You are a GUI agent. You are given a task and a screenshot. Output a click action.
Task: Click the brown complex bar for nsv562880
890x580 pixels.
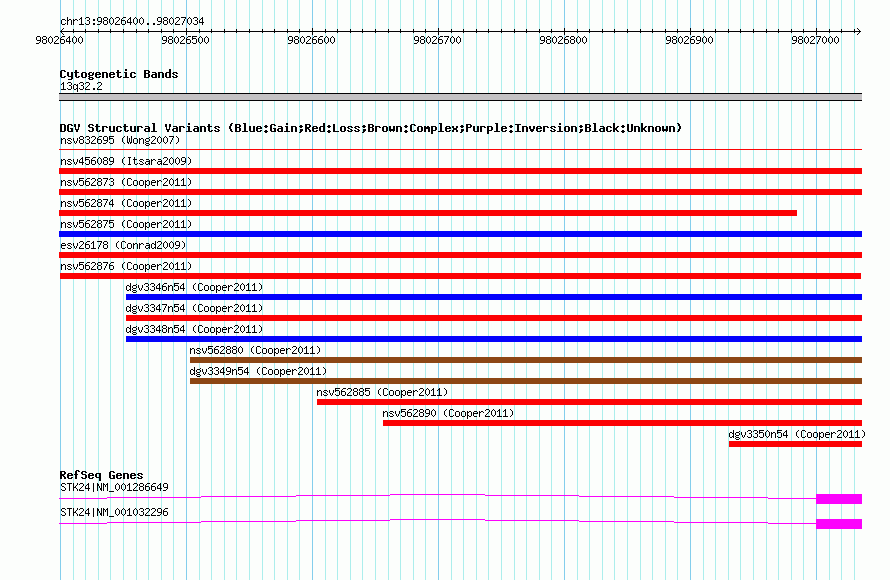pos(526,360)
